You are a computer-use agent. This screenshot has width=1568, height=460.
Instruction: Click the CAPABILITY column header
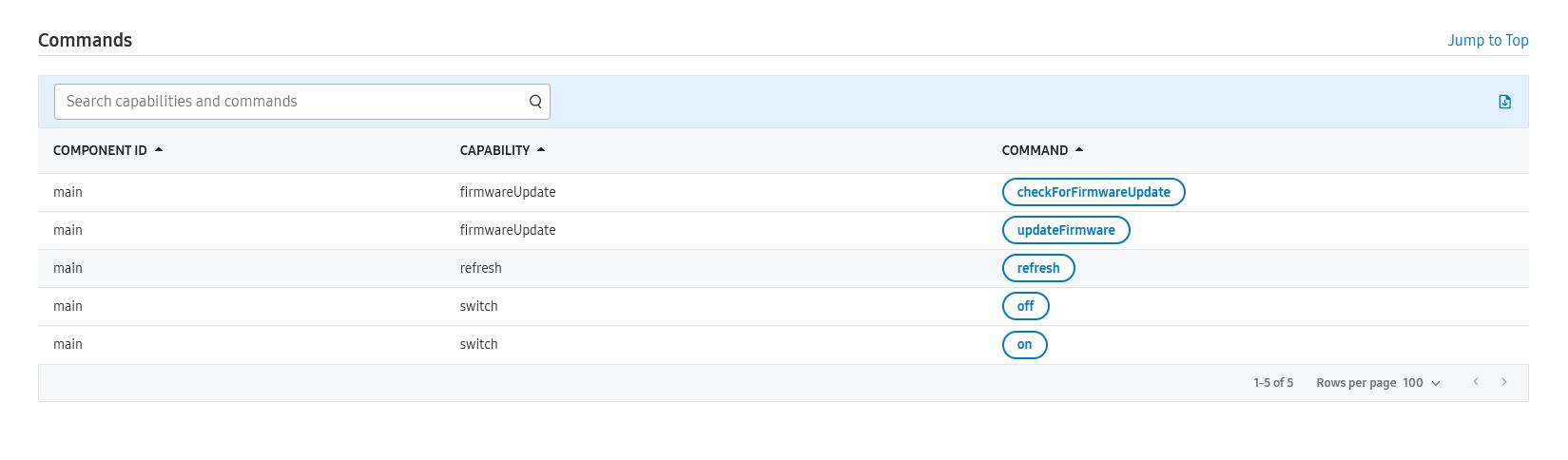point(494,150)
